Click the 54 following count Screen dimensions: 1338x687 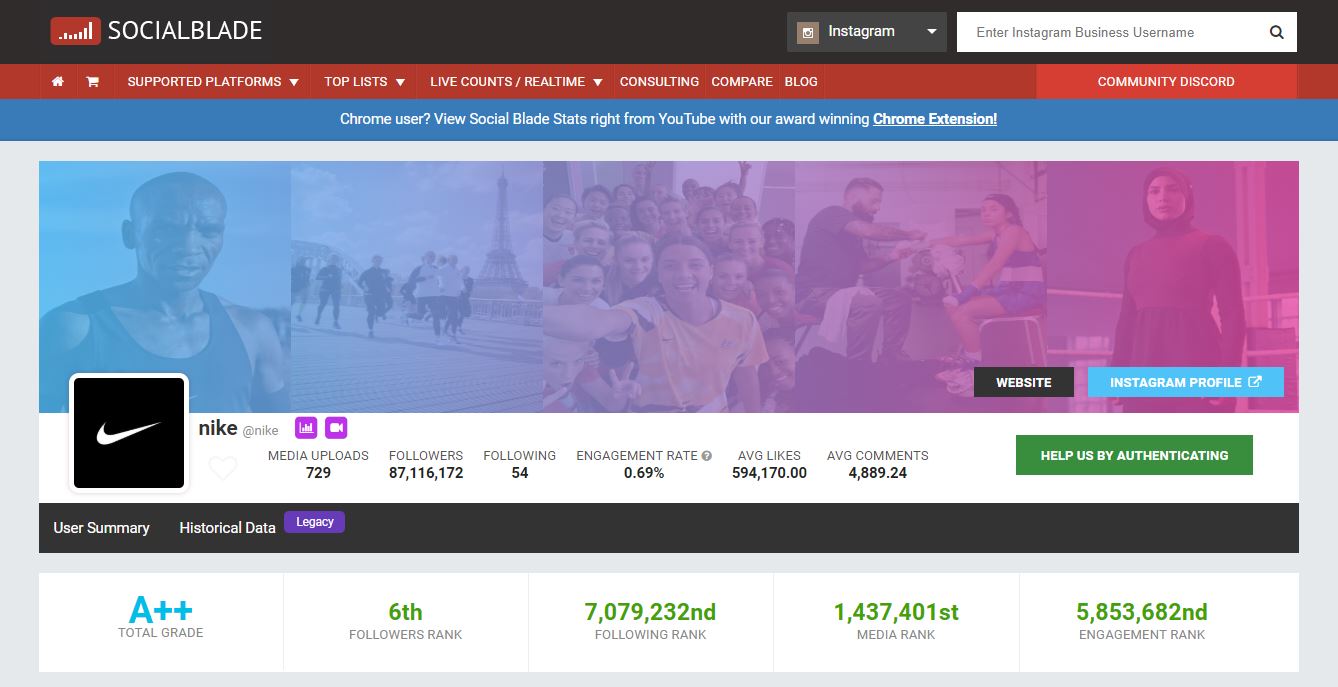coord(520,473)
